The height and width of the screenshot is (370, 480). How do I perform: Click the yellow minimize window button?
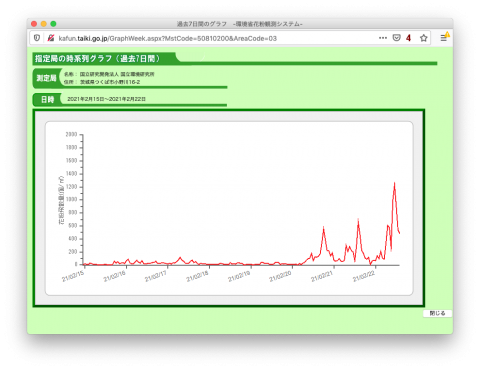pyautogui.click(x=44, y=24)
